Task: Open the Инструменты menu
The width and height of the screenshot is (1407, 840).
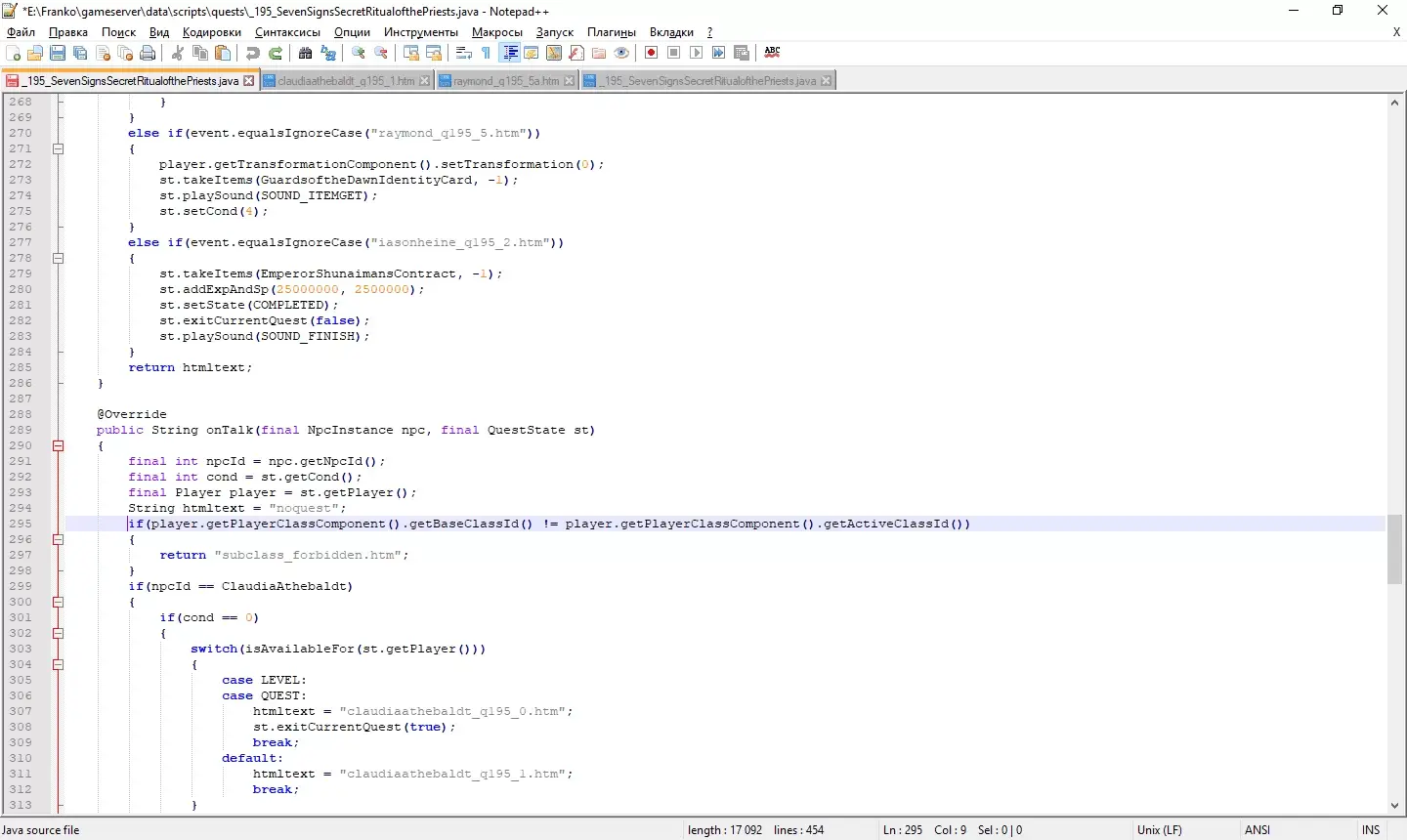Action: tap(421, 32)
